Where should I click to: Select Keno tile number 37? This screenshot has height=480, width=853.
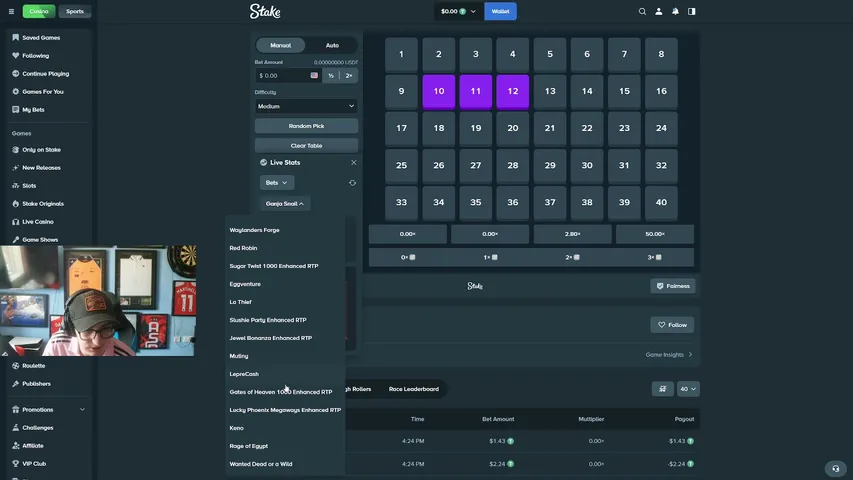tap(550, 202)
